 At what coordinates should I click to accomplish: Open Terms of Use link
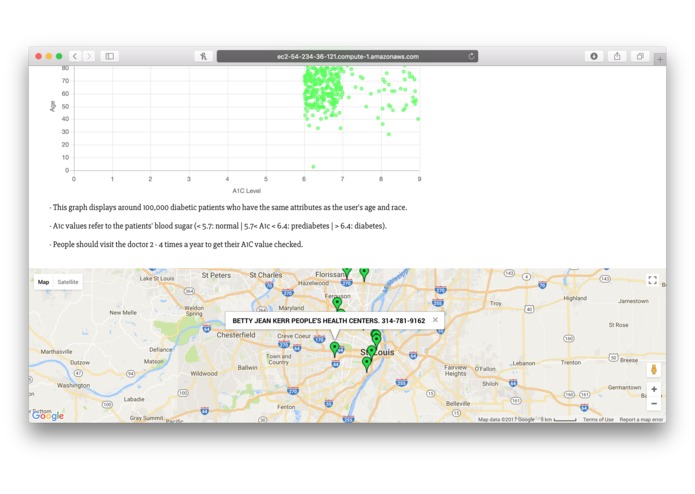click(598, 420)
